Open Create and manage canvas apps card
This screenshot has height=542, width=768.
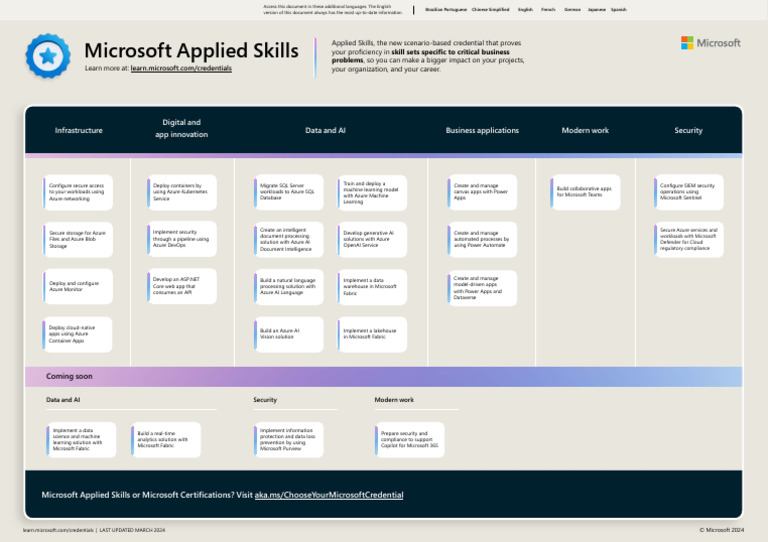point(482,192)
